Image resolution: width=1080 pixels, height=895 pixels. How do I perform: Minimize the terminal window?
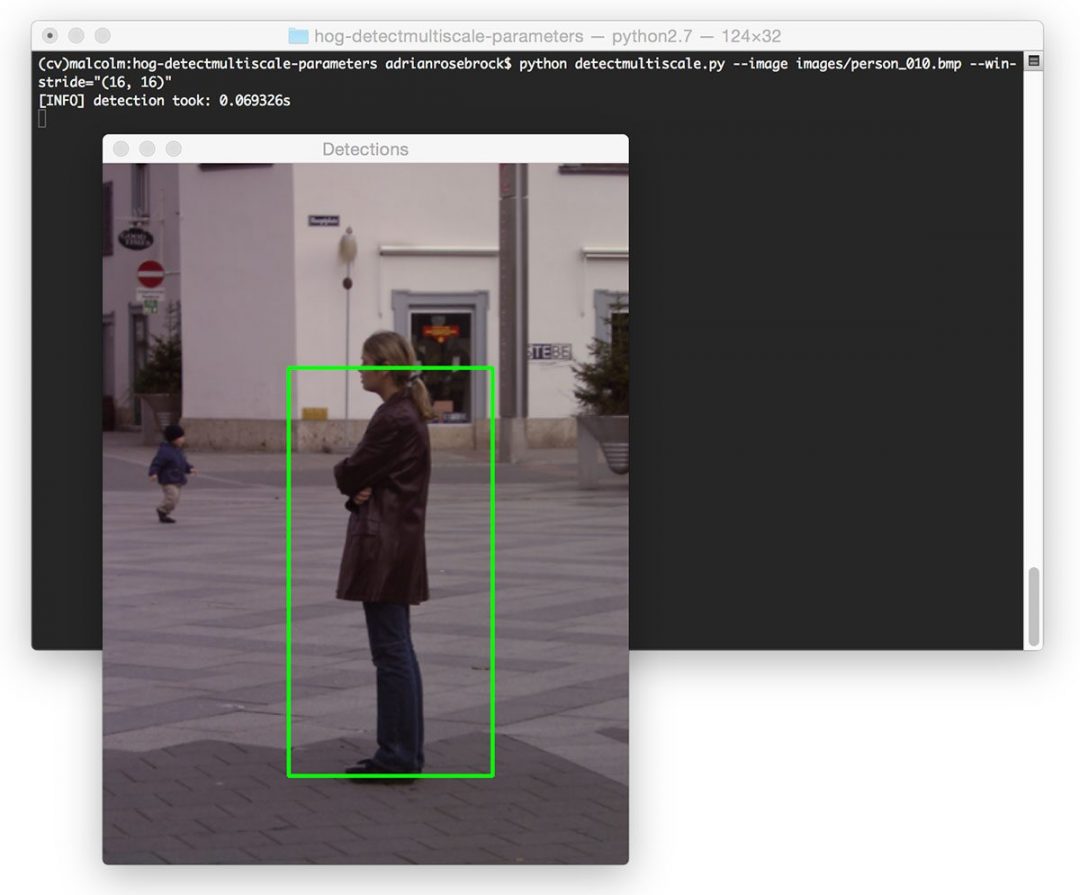coord(76,35)
